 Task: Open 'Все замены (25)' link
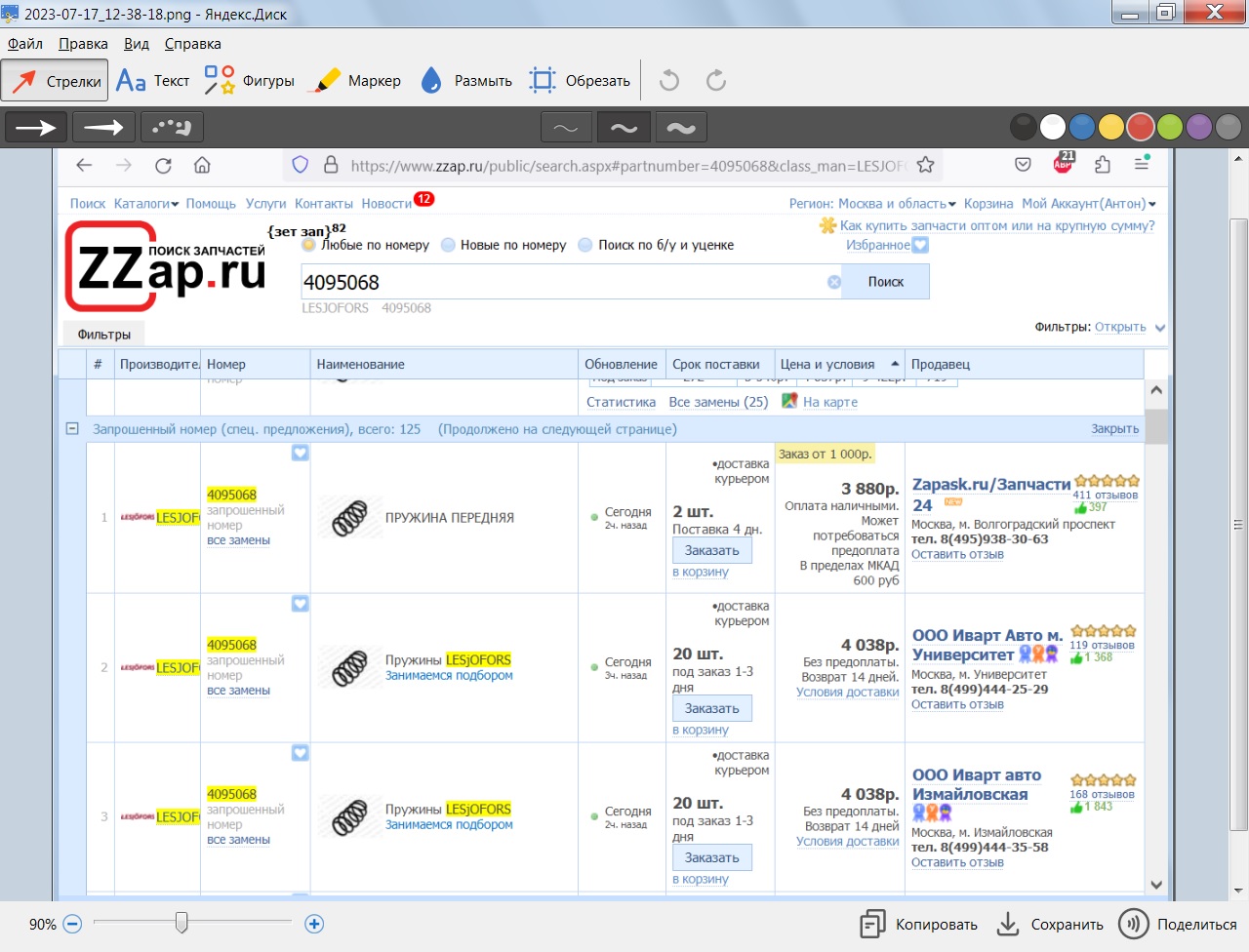tap(719, 402)
